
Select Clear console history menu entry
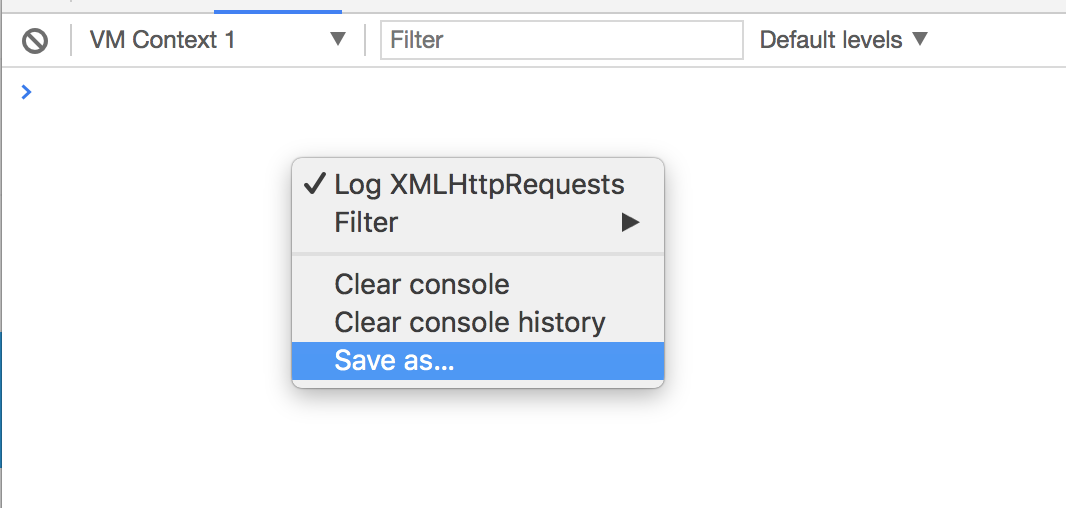[478, 322]
